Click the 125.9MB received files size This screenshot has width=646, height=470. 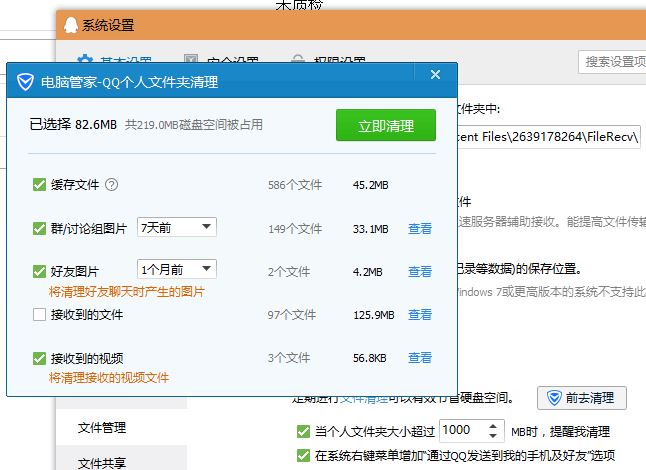[374, 315]
